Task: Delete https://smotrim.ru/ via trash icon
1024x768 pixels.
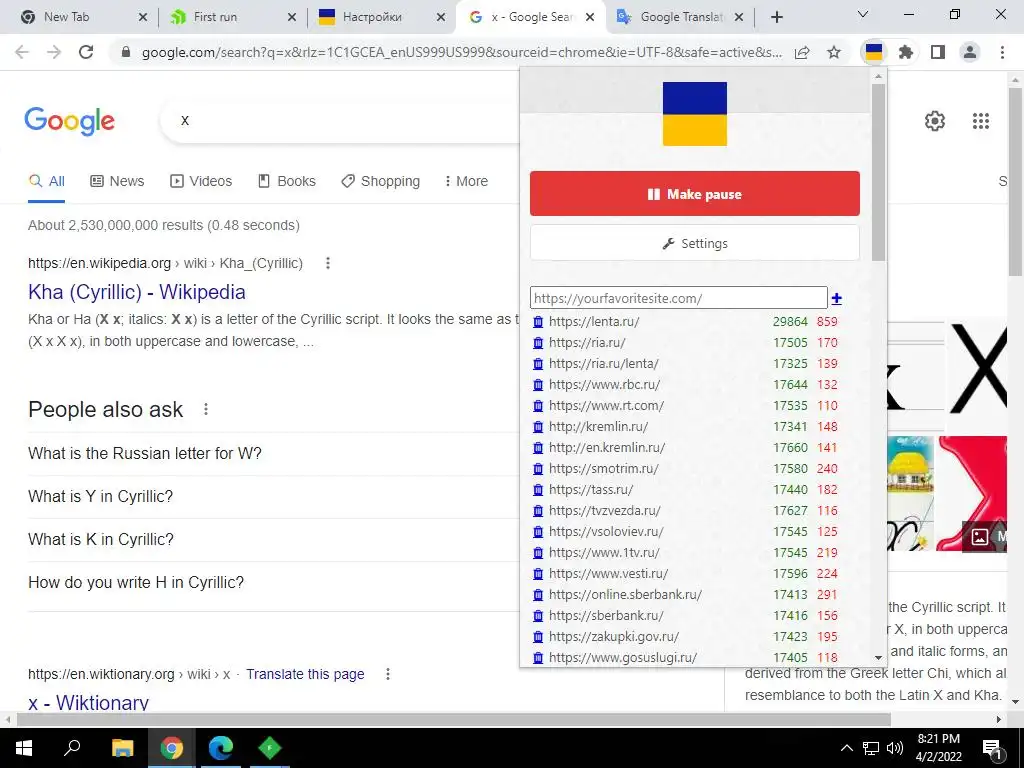Action: pos(538,469)
